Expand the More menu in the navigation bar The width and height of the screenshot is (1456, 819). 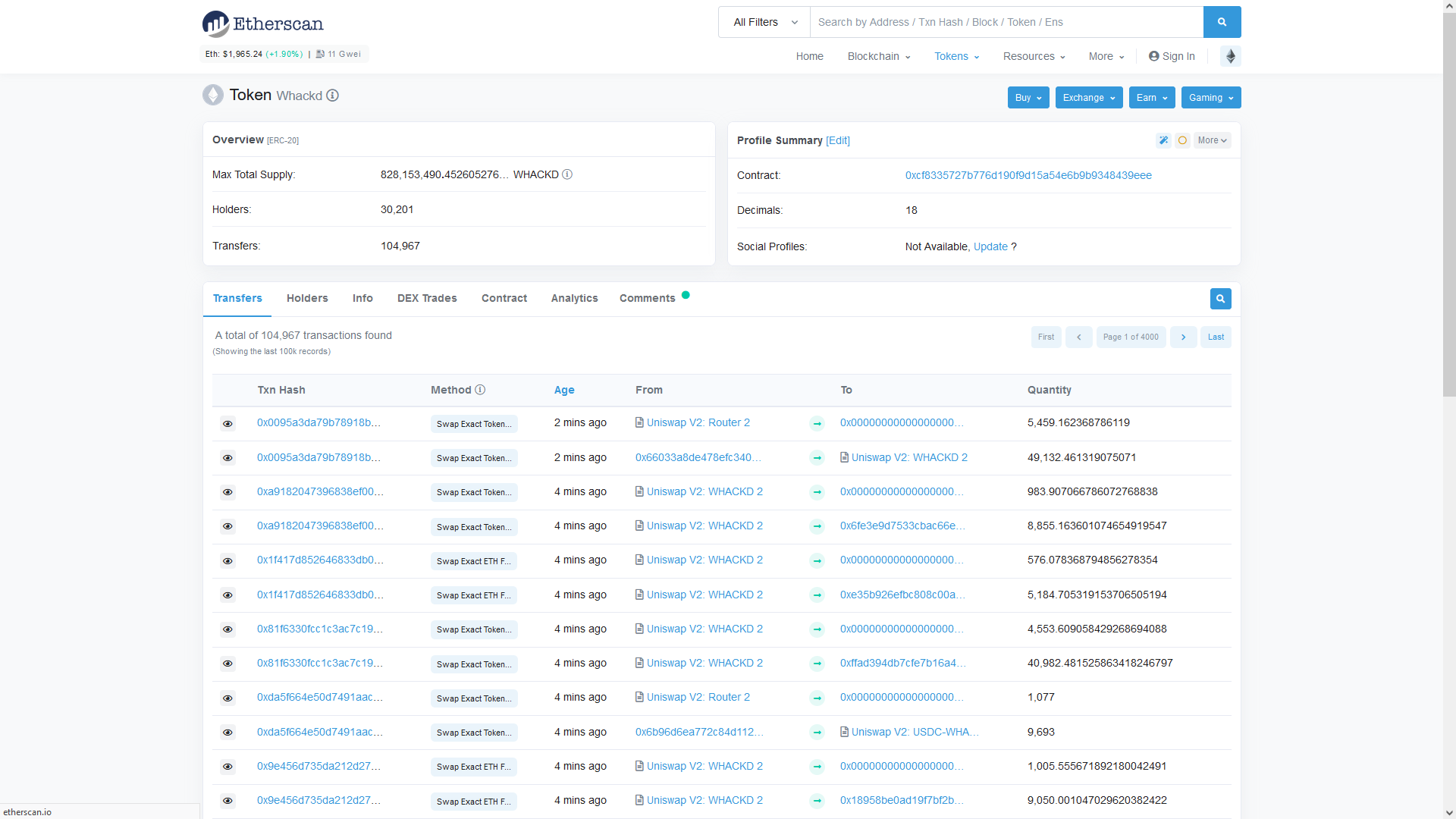tap(1106, 56)
